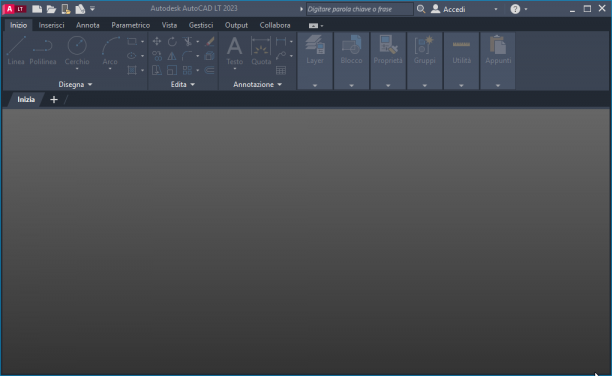Switch to the Output tab
The width and height of the screenshot is (612, 376).
(236, 25)
